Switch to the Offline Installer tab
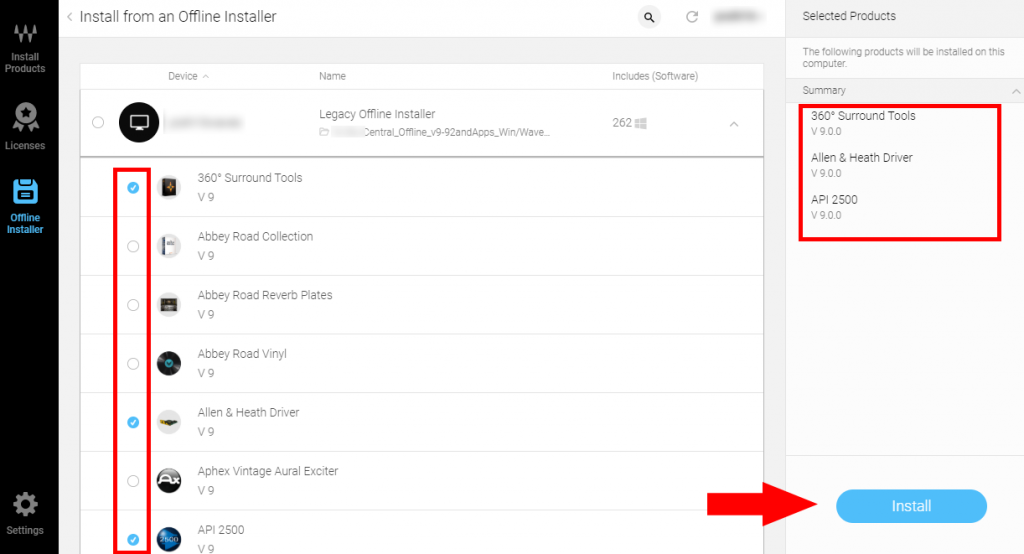Viewport: 1024px width, 554px height. [x=25, y=206]
